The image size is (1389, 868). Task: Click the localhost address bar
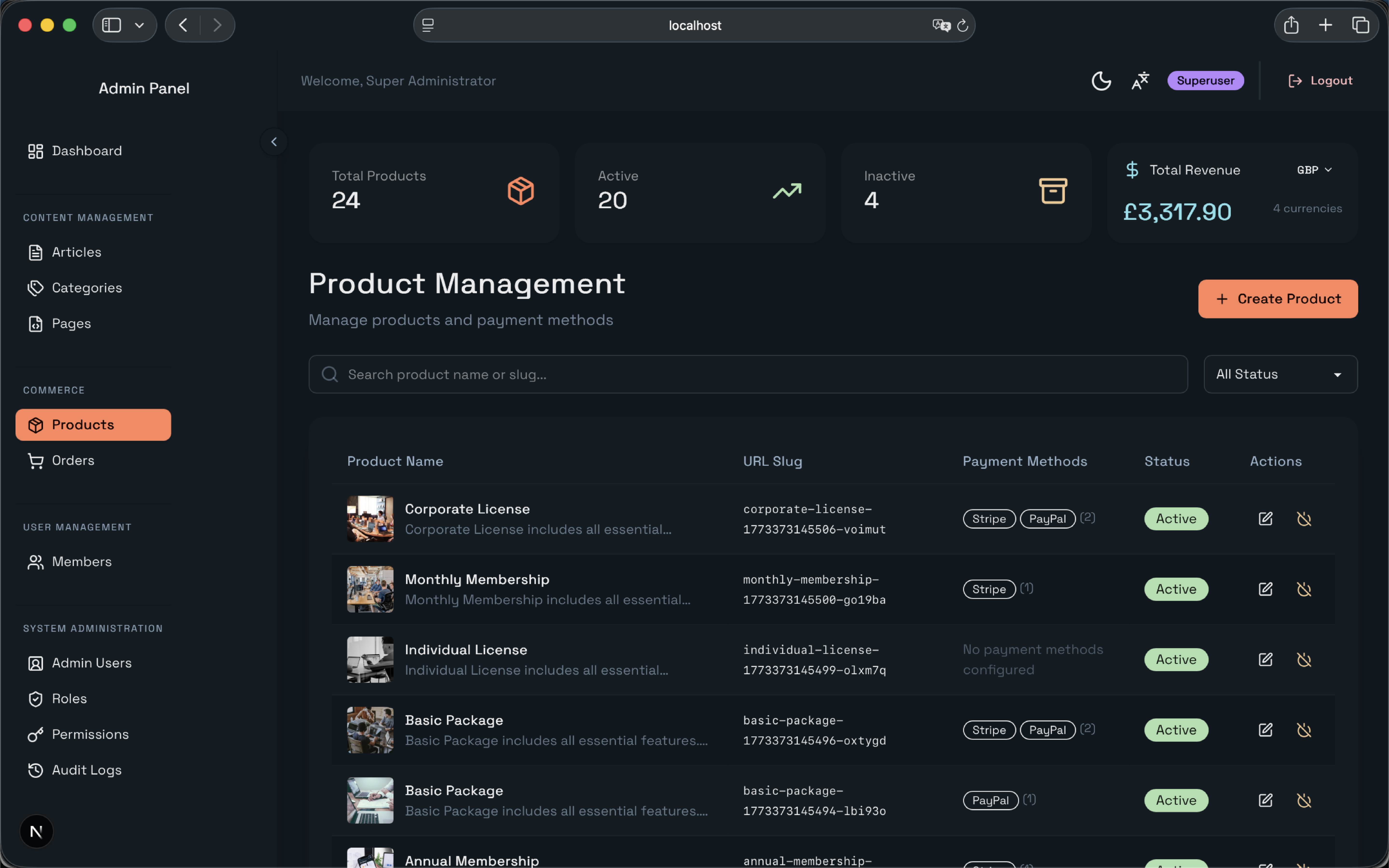click(694, 25)
